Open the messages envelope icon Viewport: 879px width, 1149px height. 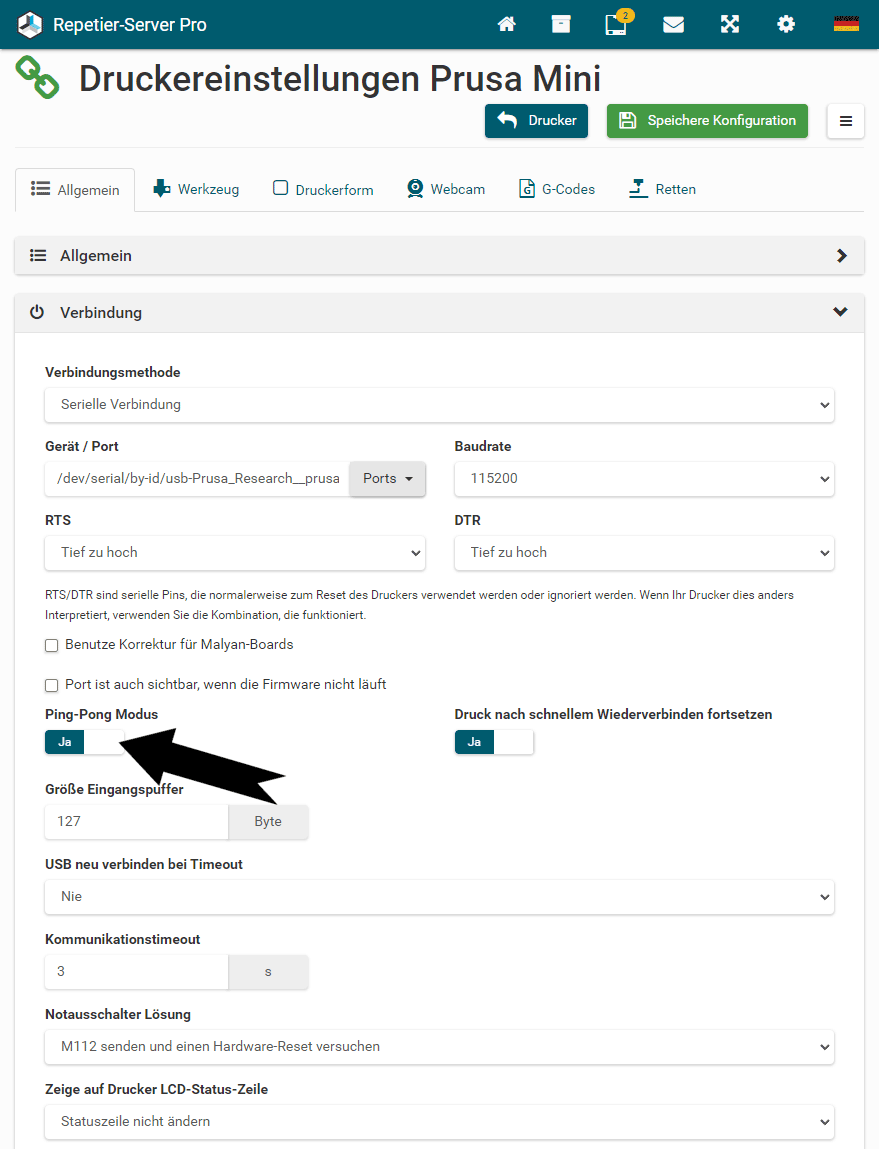point(673,24)
